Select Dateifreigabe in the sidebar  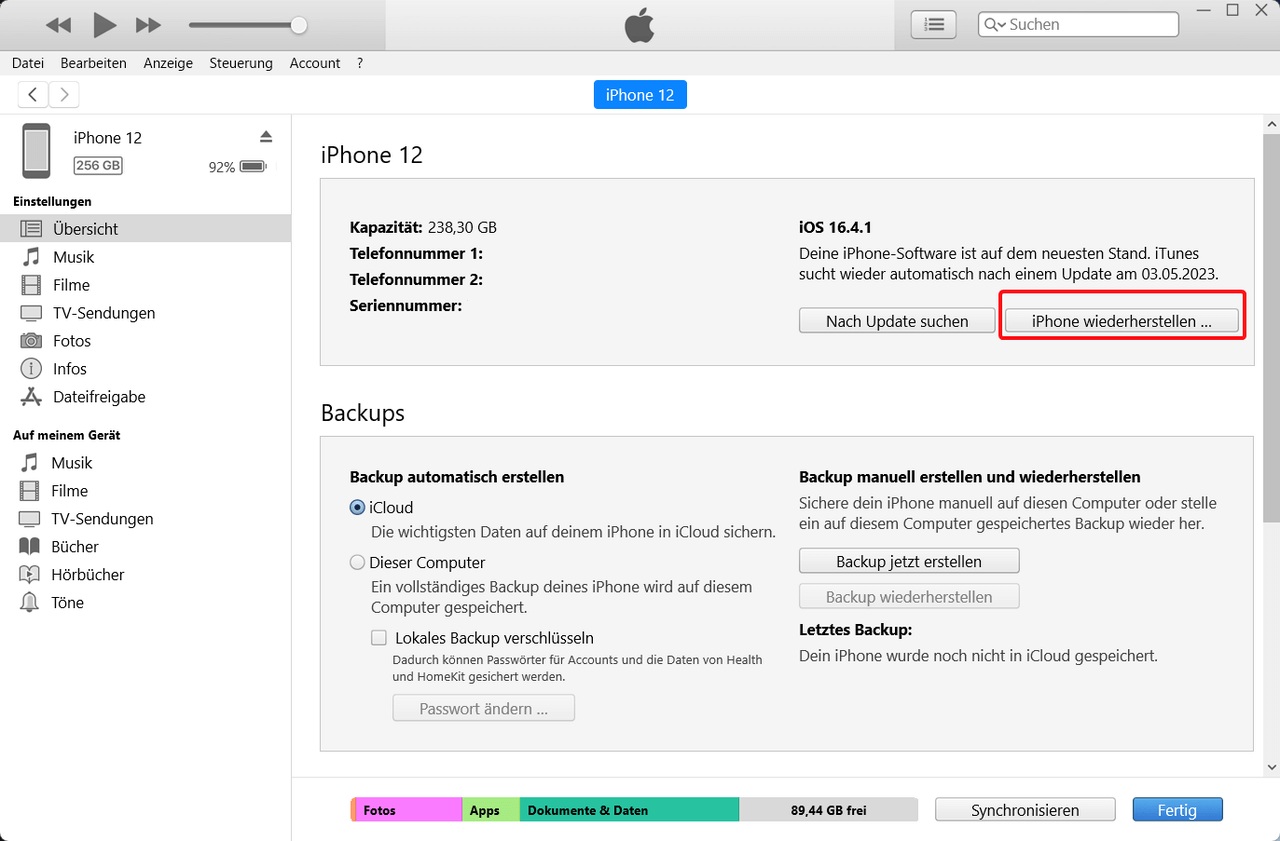point(98,397)
